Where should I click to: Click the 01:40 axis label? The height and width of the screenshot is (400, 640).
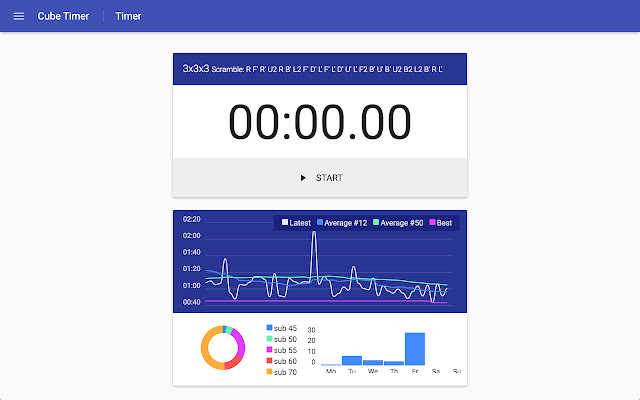(191, 252)
